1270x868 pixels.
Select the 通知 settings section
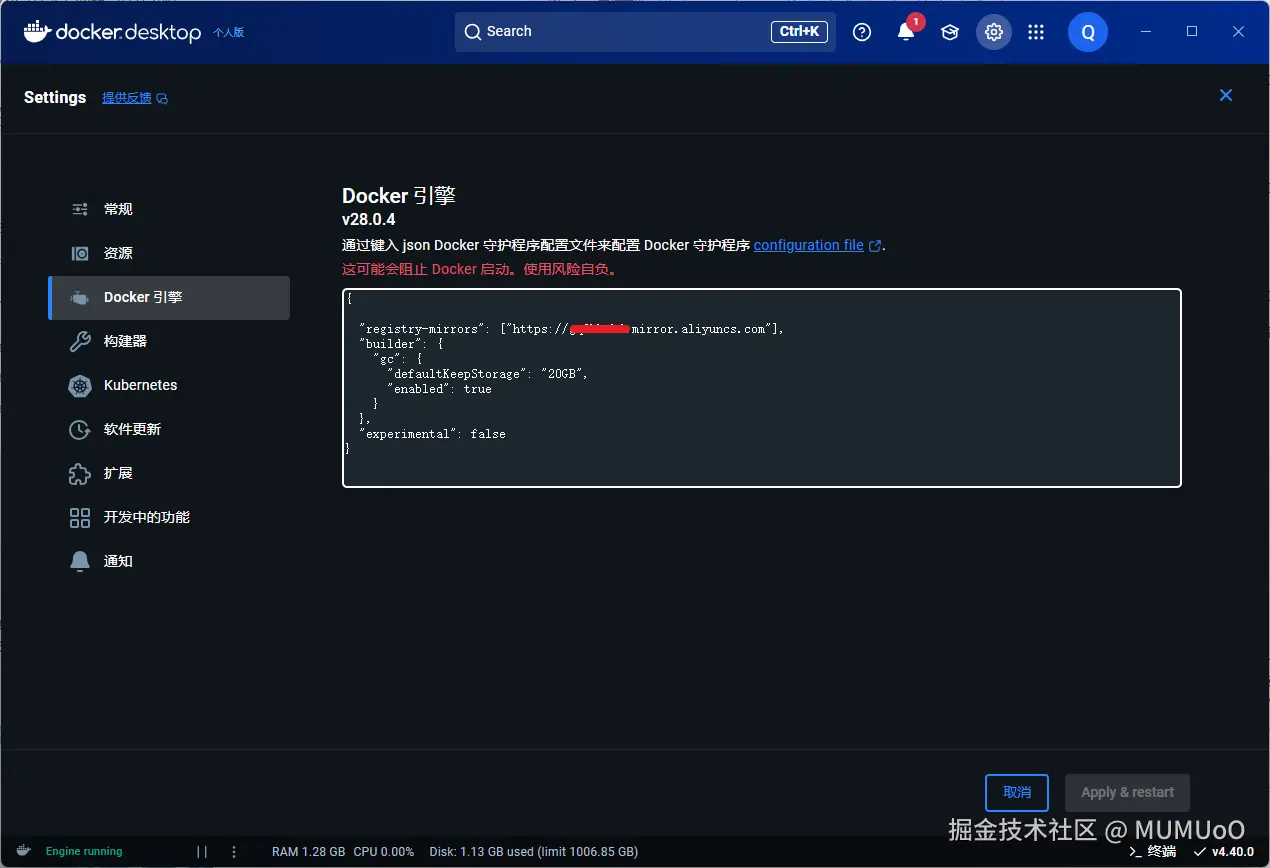pyautogui.click(x=169, y=561)
